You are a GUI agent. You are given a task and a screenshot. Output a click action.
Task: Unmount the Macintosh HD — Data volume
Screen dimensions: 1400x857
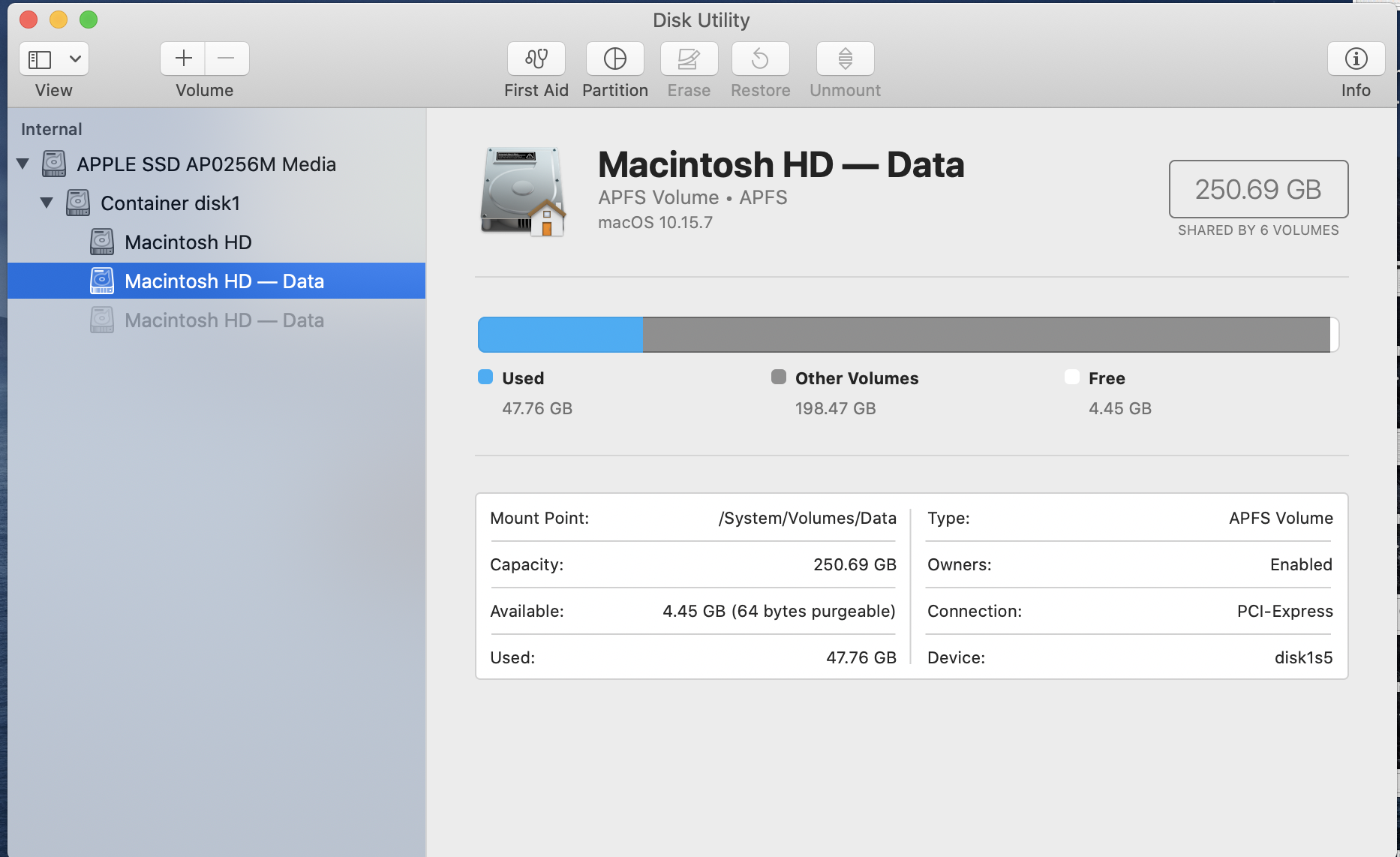point(845,59)
